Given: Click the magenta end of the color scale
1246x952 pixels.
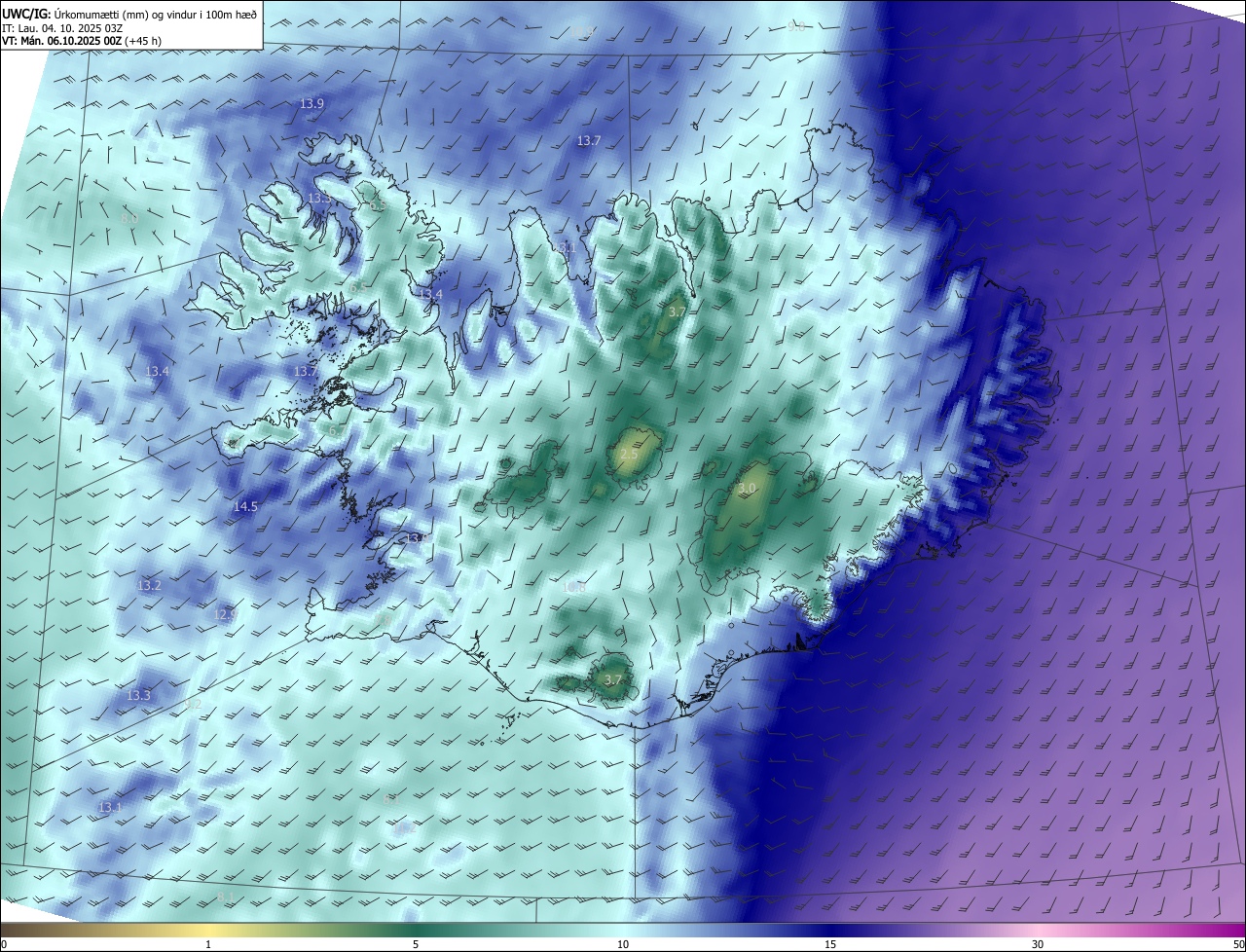Looking at the screenshot, I should 1234,930.
